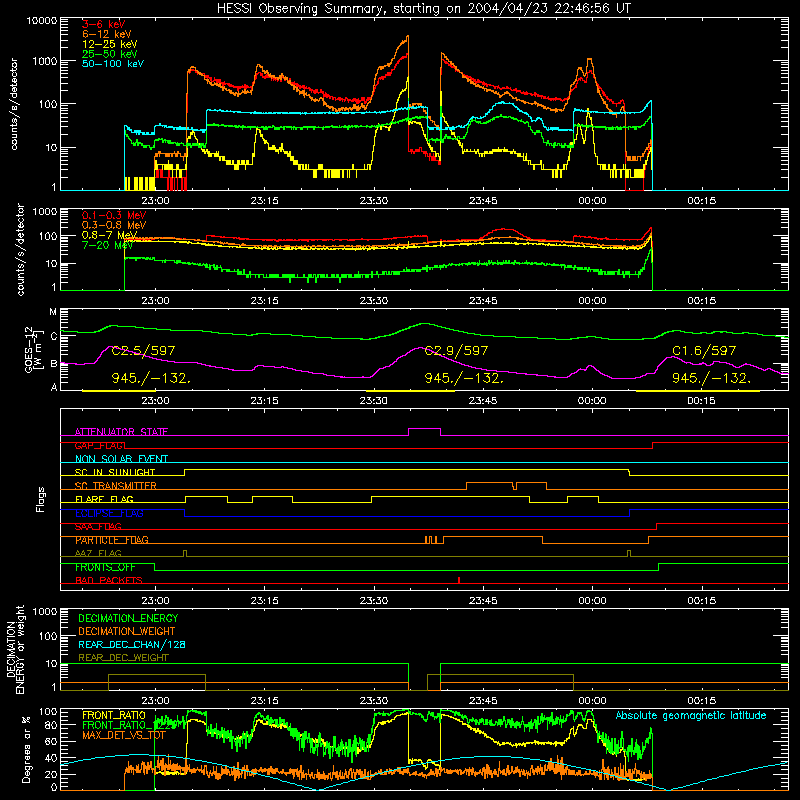800x800 pixels.
Task: Click the 10000 tick label on top panel
Action: (x=41, y=21)
